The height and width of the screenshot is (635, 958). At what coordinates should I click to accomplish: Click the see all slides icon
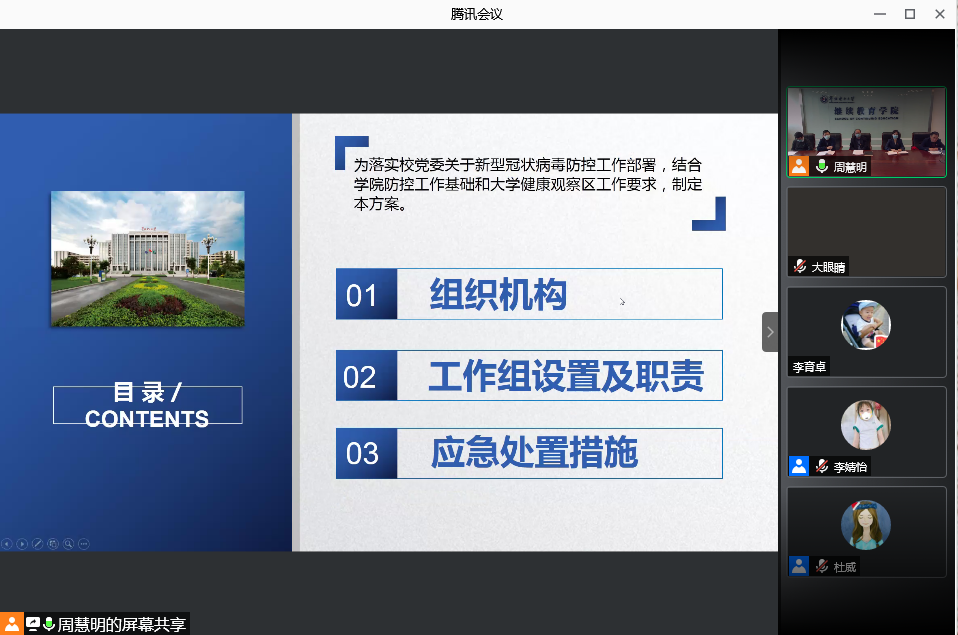53,544
